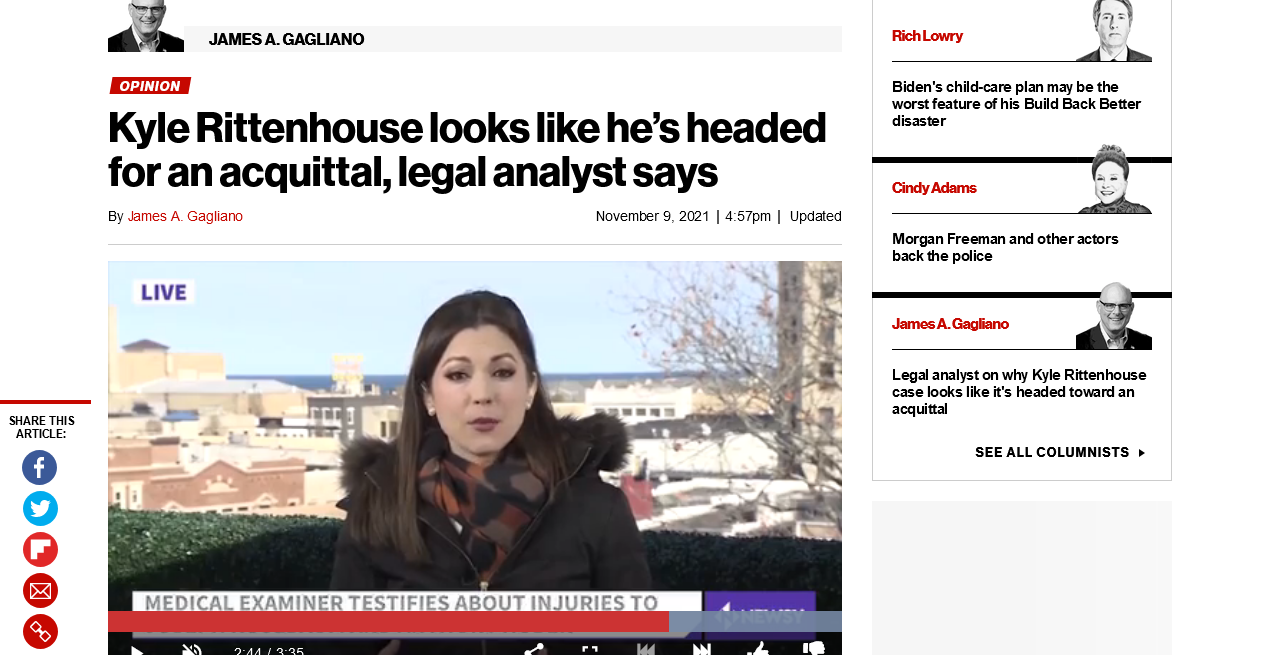Click the Opinion section tag
The width and height of the screenshot is (1280, 655).
click(150, 86)
